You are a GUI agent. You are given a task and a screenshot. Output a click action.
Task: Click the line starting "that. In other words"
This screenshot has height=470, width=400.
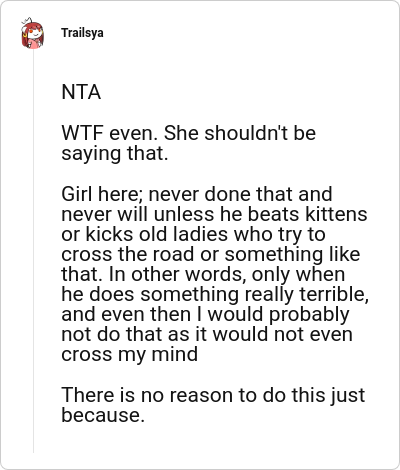pyautogui.click(x=203, y=274)
